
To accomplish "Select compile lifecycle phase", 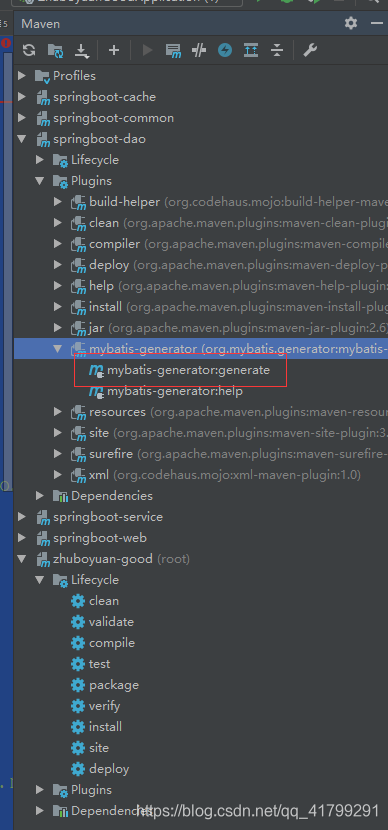I will tap(112, 643).
